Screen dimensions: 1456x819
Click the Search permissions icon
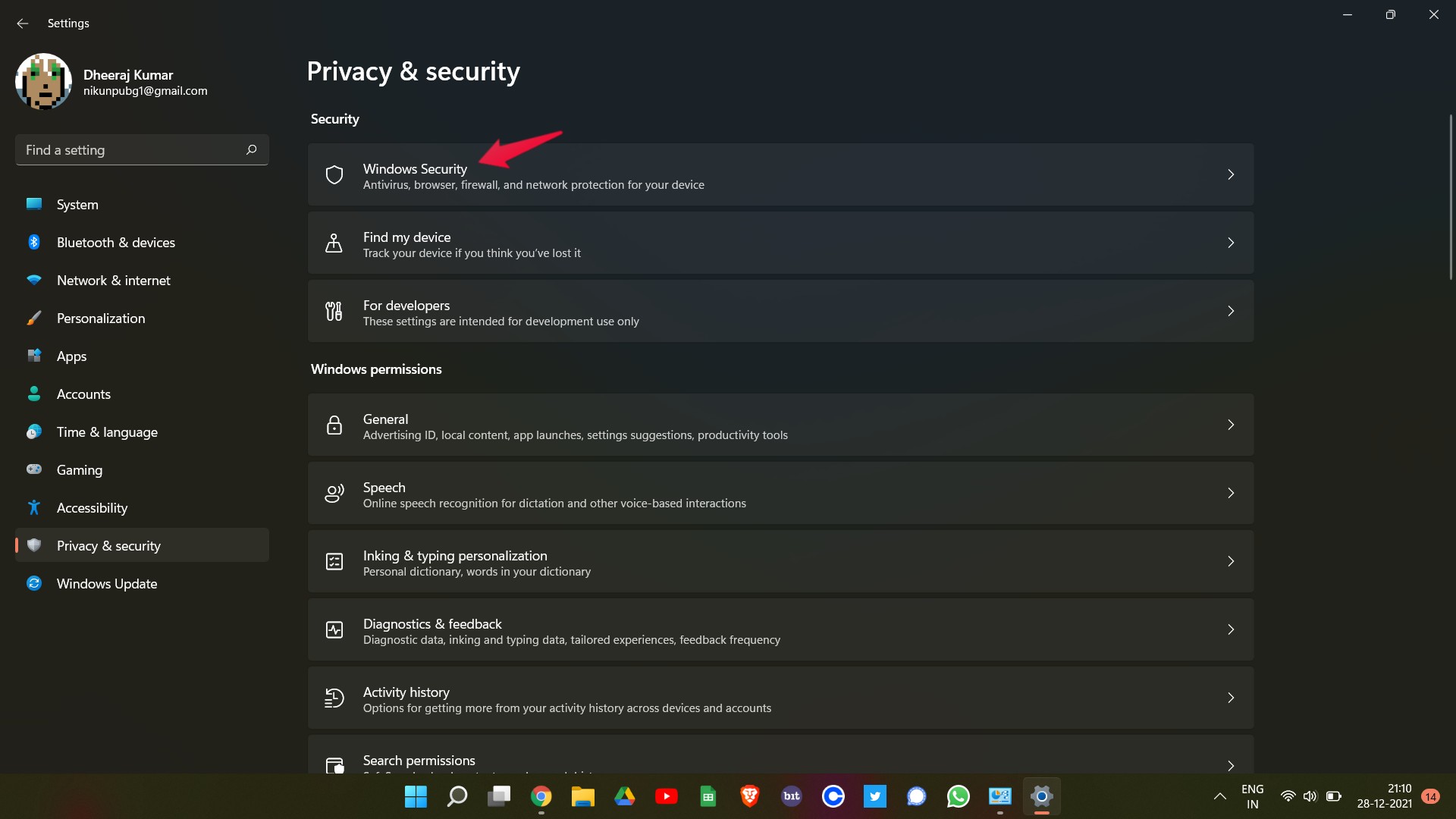click(334, 764)
